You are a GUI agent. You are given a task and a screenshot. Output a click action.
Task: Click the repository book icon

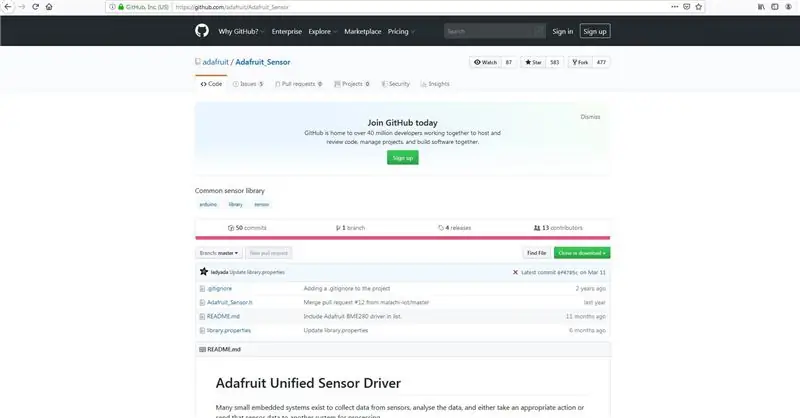[x=197, y=62]
